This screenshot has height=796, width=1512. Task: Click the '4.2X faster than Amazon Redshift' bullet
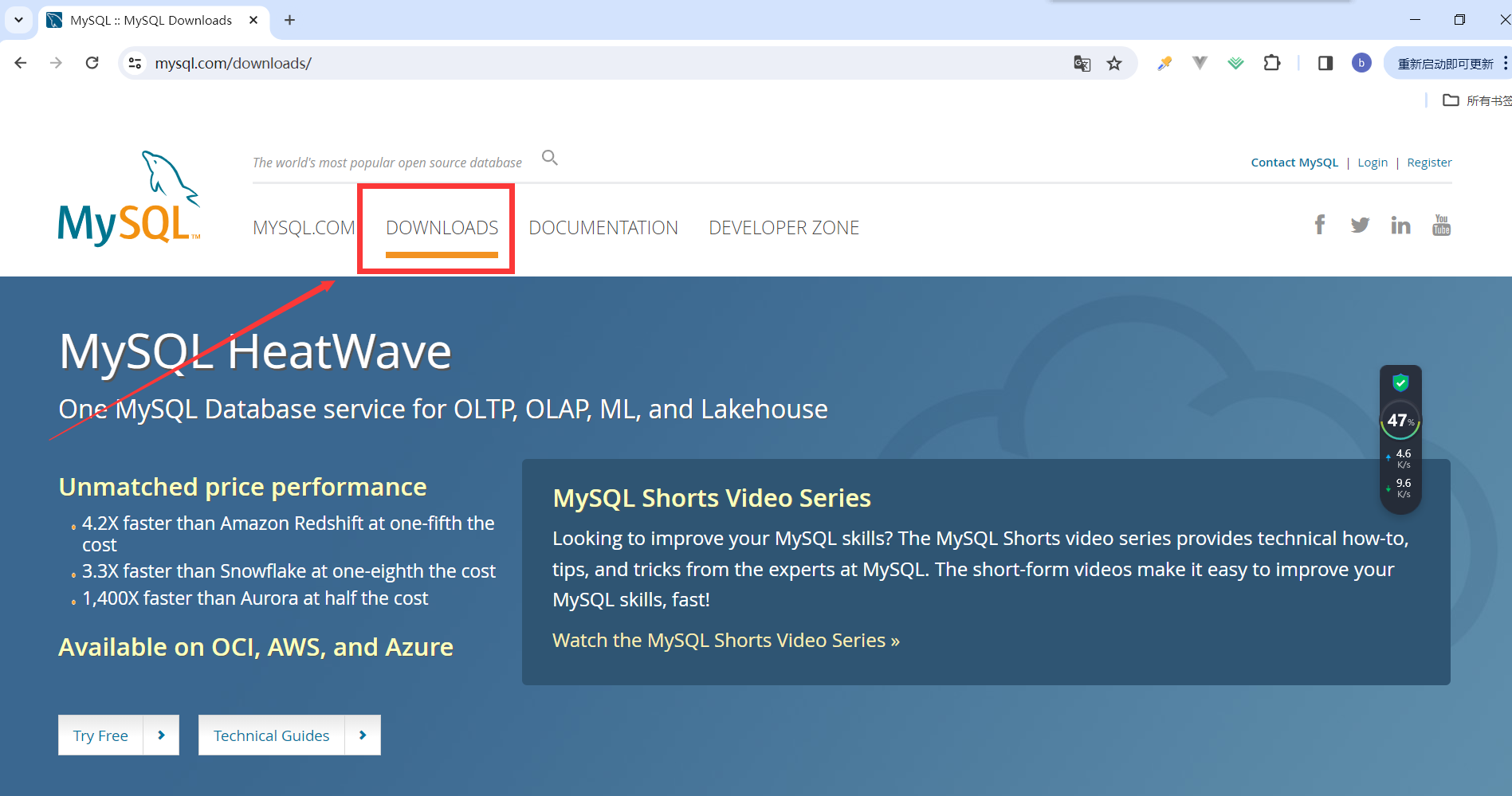pos(289,534)
